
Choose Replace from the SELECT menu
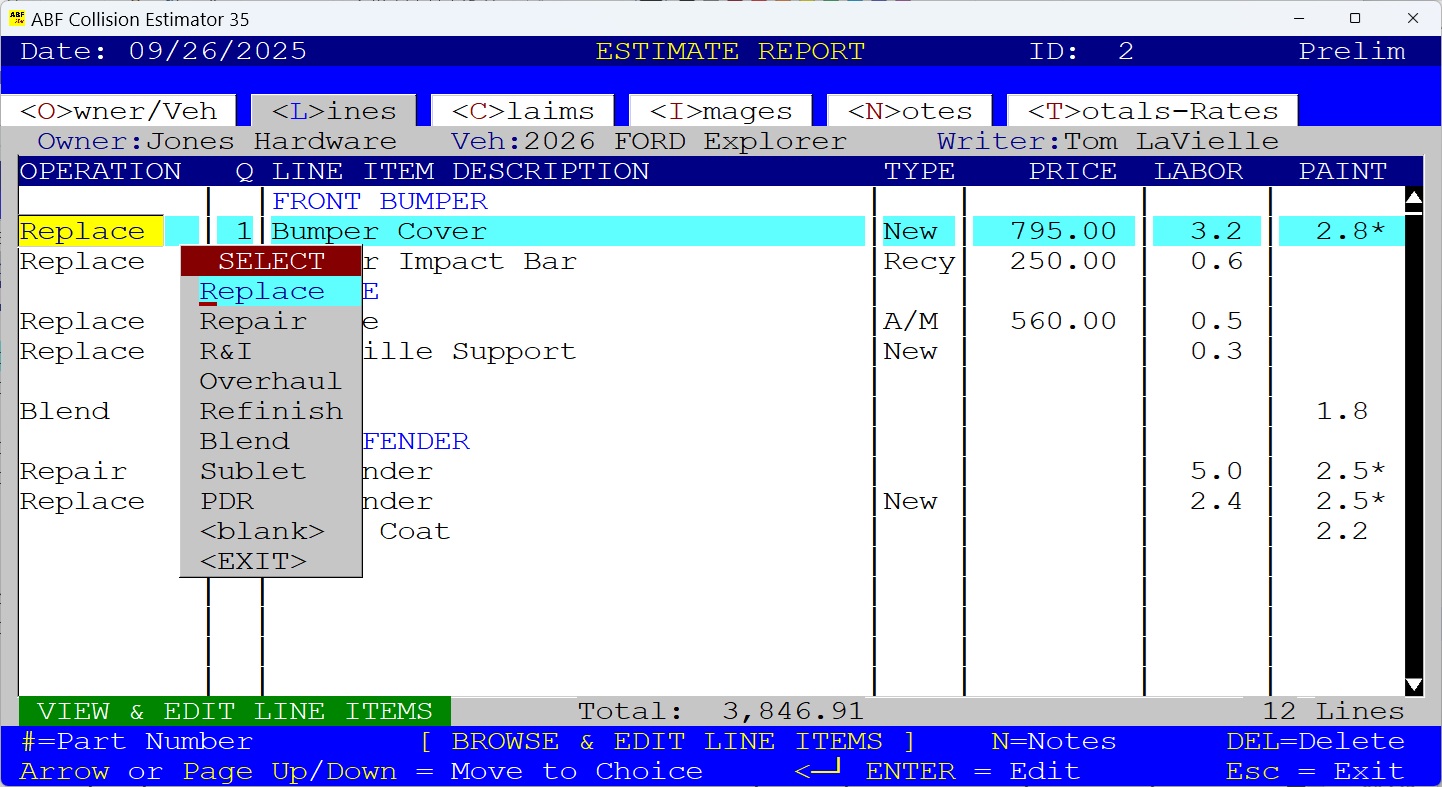pos(262,291)
